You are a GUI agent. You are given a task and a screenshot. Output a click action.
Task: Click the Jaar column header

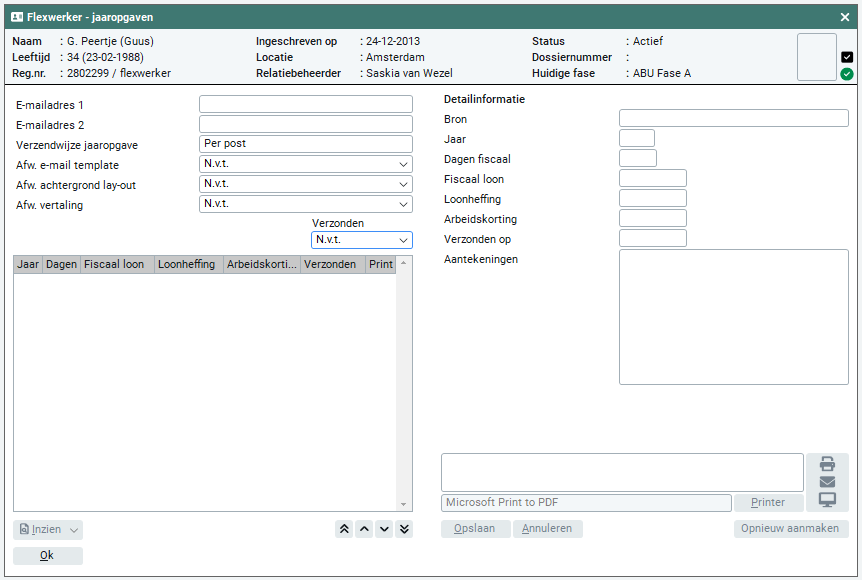tap(28, 265)
